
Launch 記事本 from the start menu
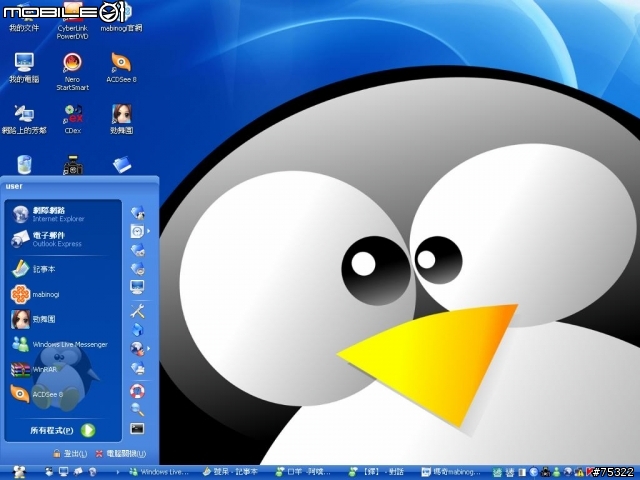[61, 269]
